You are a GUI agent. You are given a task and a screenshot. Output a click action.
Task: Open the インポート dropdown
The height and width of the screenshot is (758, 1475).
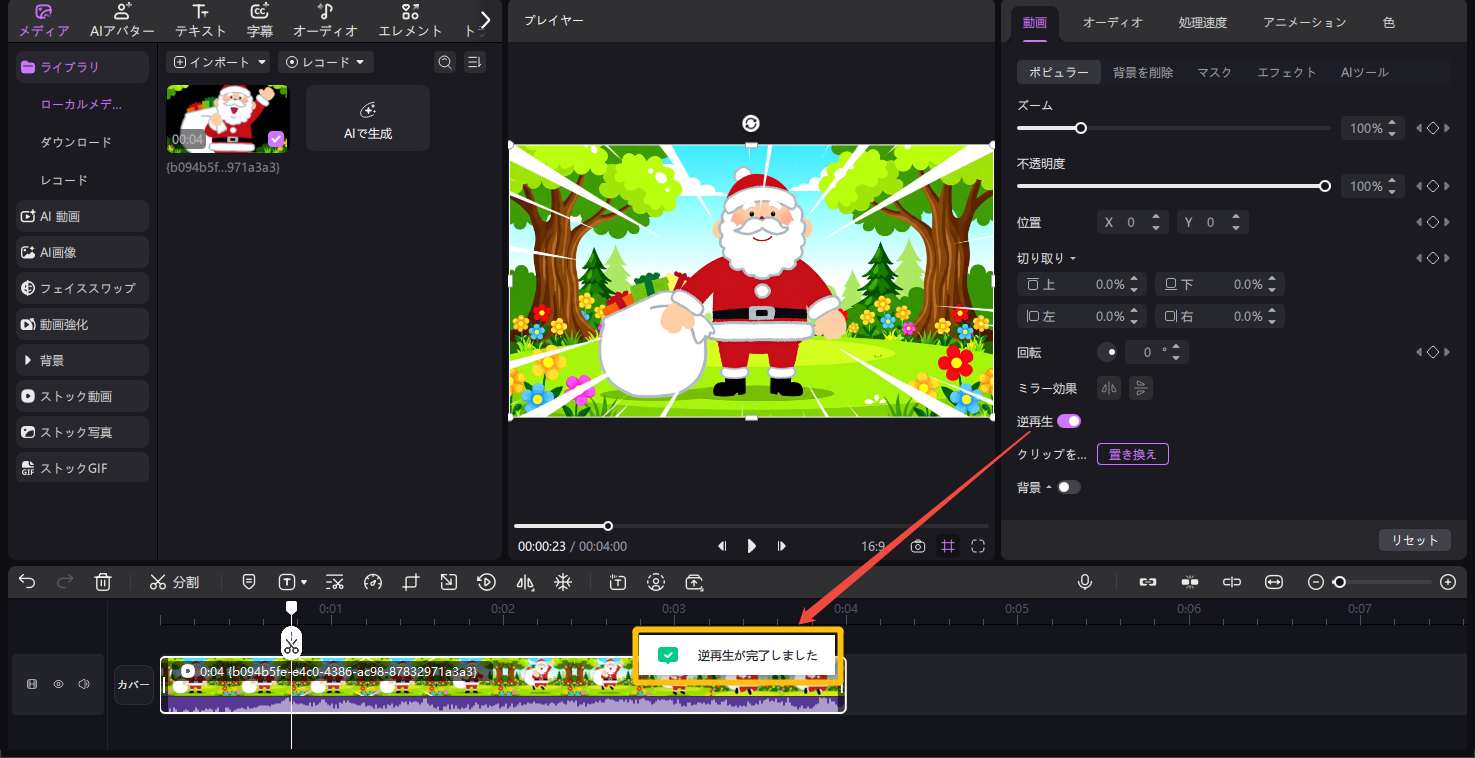coord(219,62)
